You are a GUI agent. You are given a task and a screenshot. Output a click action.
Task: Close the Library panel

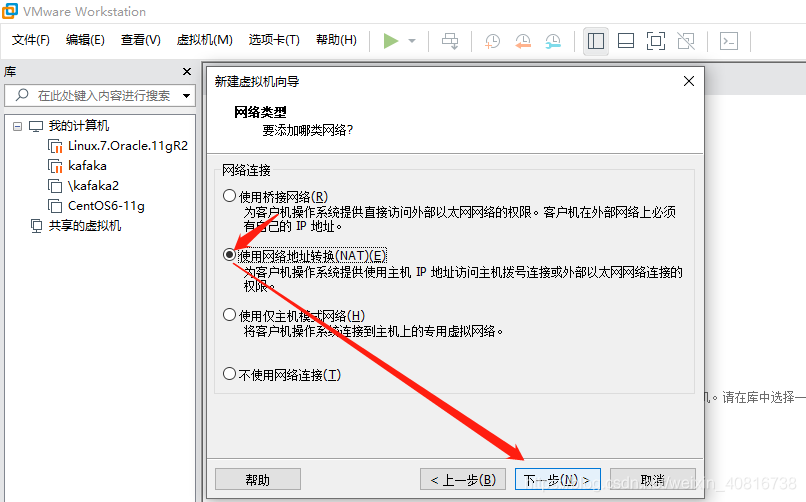(x=187, y=71)
